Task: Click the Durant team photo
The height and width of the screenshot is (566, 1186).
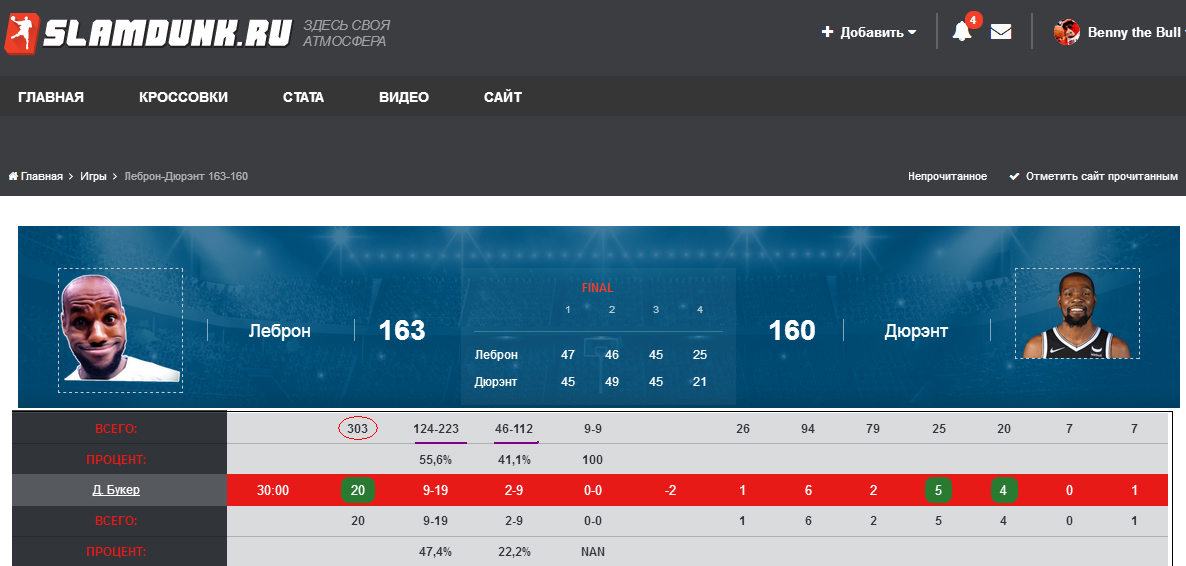Action: tap(1077, 314)
